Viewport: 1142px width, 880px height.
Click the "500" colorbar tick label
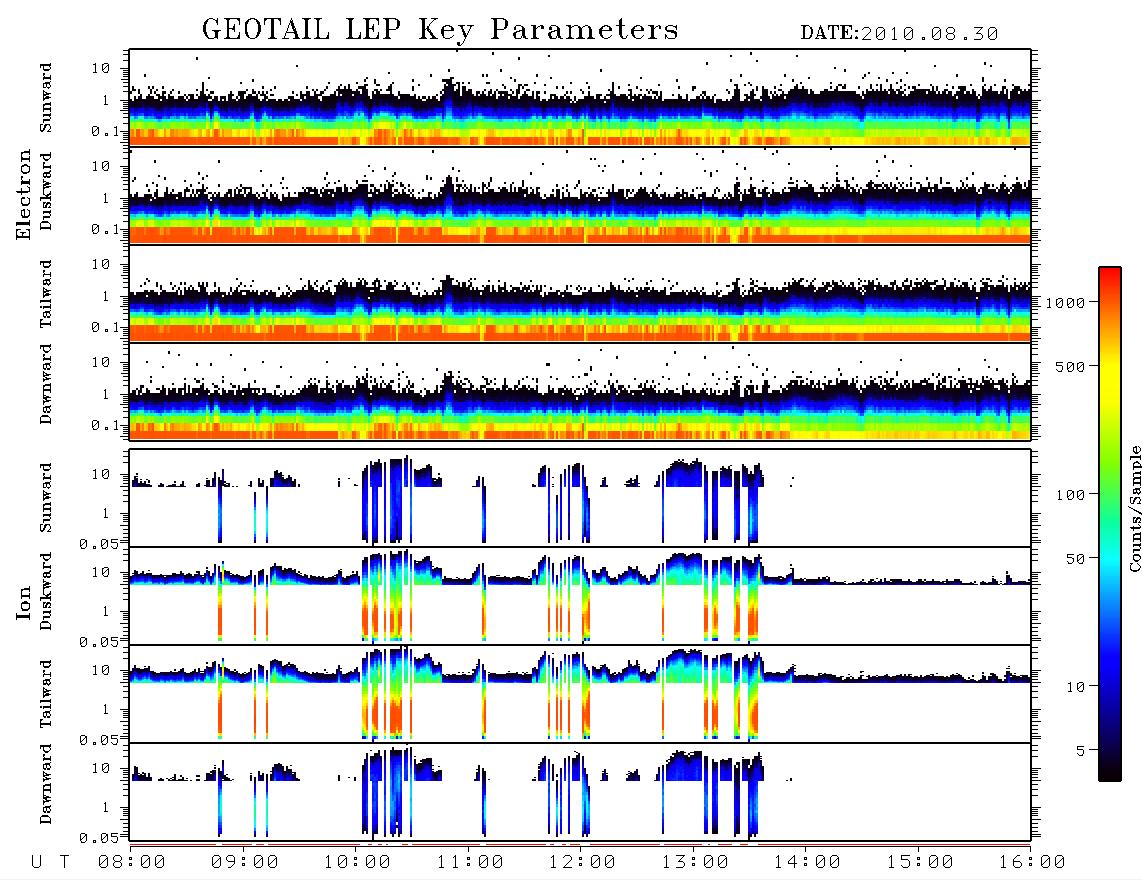(1070, 366)
